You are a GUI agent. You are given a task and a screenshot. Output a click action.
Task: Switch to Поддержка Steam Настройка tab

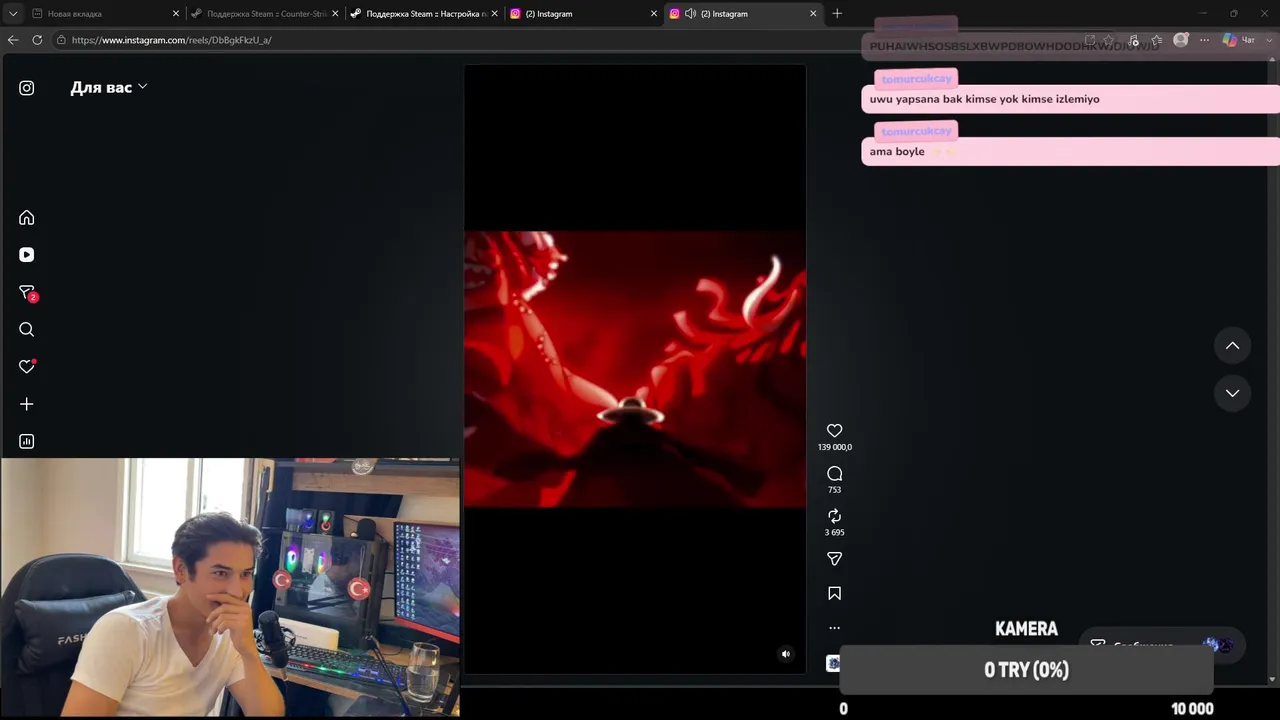(423, 14)
